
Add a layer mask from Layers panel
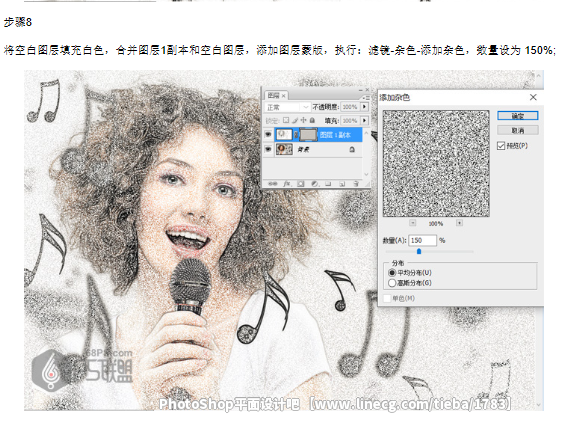tap(300, 184)
